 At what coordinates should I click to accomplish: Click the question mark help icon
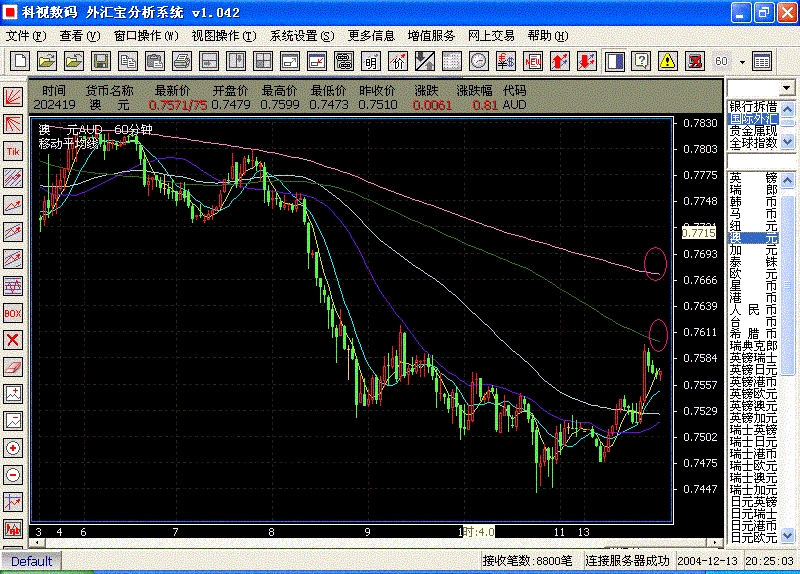(641, 61)
